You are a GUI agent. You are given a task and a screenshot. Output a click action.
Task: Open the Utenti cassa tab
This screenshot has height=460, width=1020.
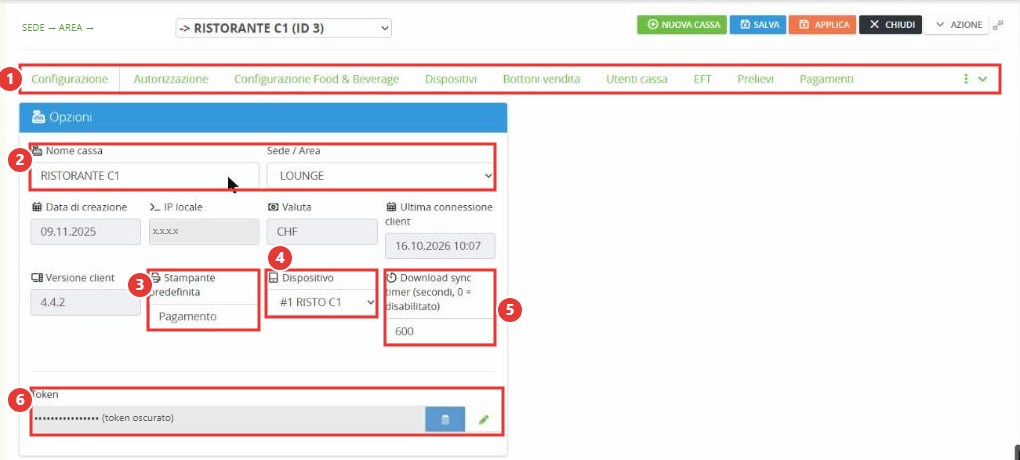click(x=637, y=79)
